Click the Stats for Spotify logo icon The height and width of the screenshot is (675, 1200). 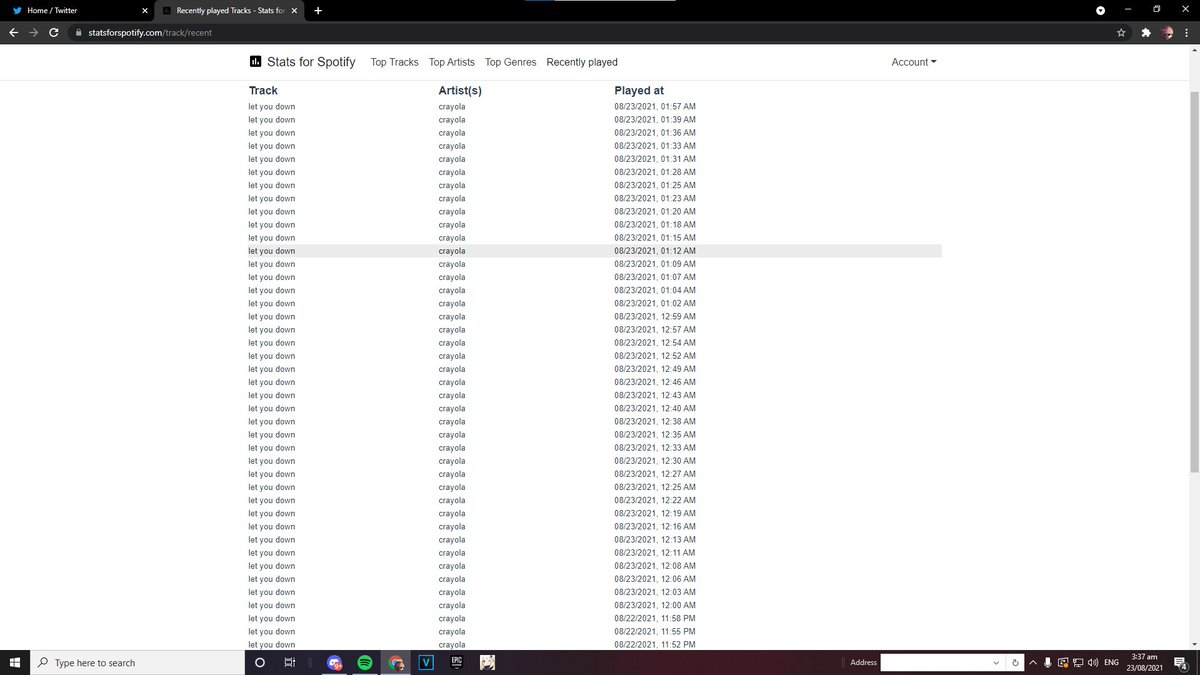pos(256,62)
